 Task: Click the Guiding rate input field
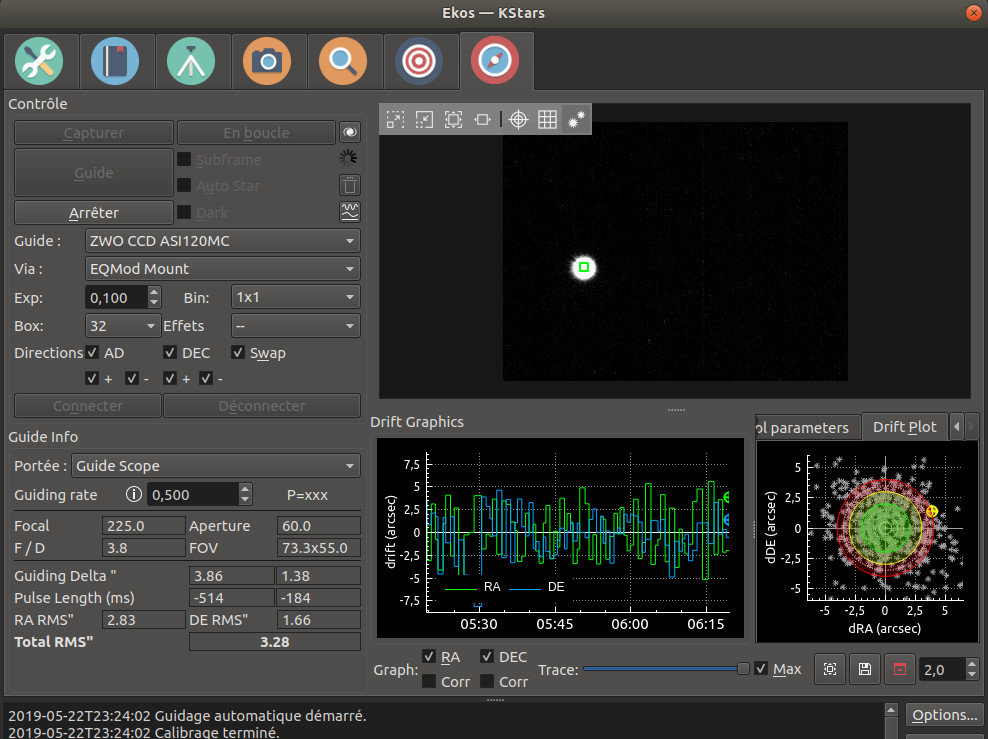point(192,494)
